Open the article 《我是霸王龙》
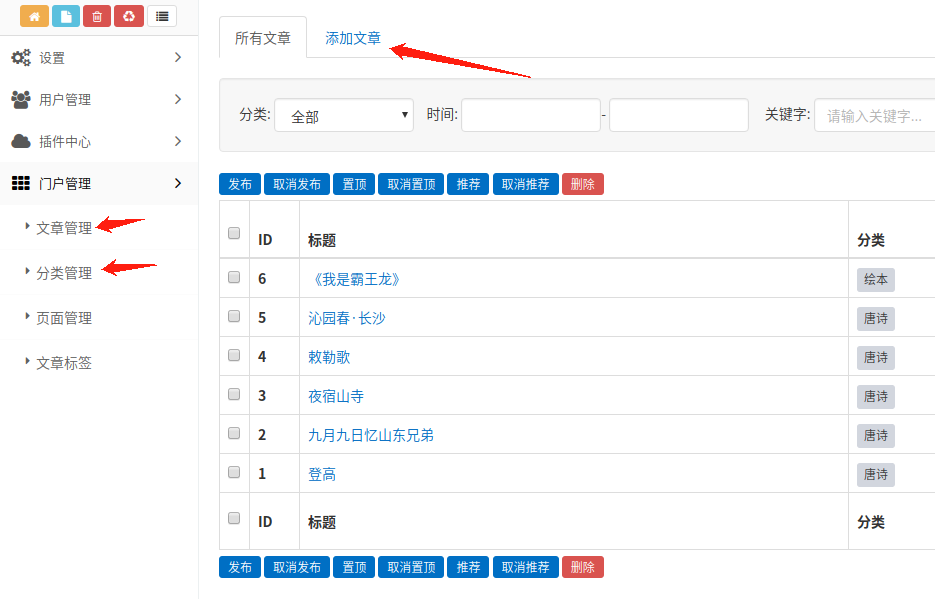The image size is (935, 599). [356, 279]
